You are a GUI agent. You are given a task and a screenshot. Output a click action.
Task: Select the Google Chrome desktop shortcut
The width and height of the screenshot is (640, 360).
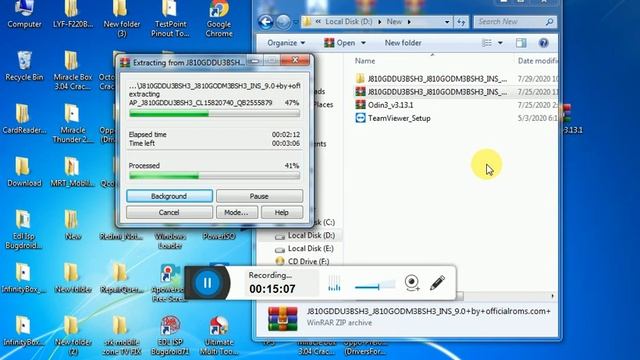219,19
